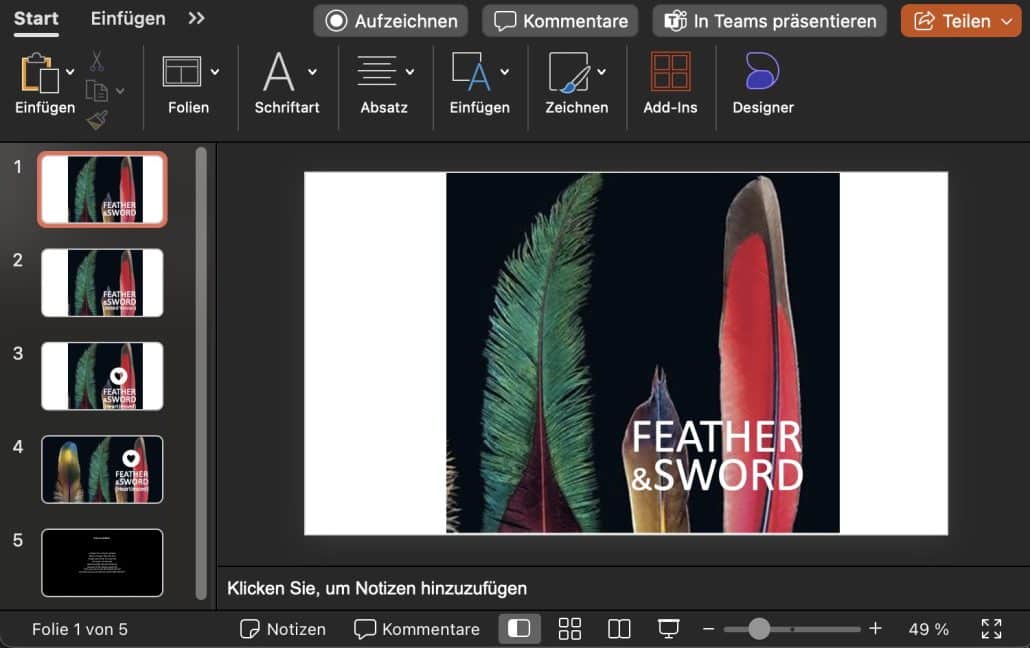
Task: Select the FEATHER &SWORD title on slide
Action: (x=717, y=456)
